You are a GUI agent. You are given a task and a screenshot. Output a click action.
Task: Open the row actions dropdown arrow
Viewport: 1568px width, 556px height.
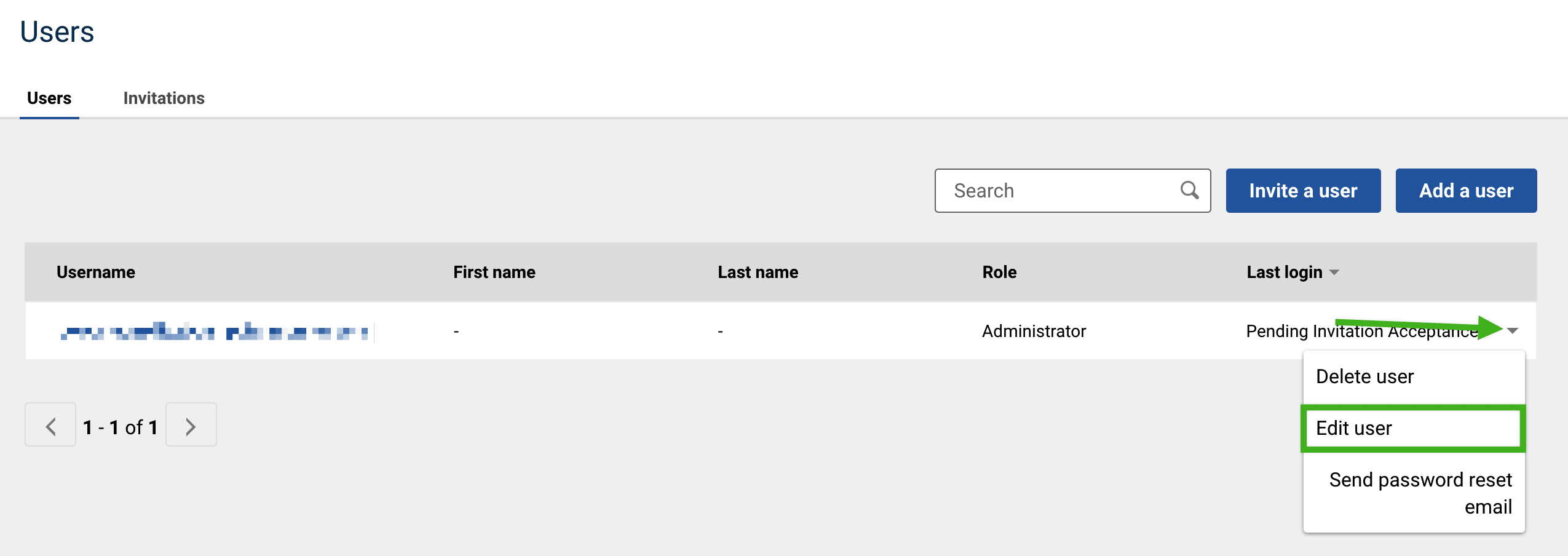(1512, 331)
